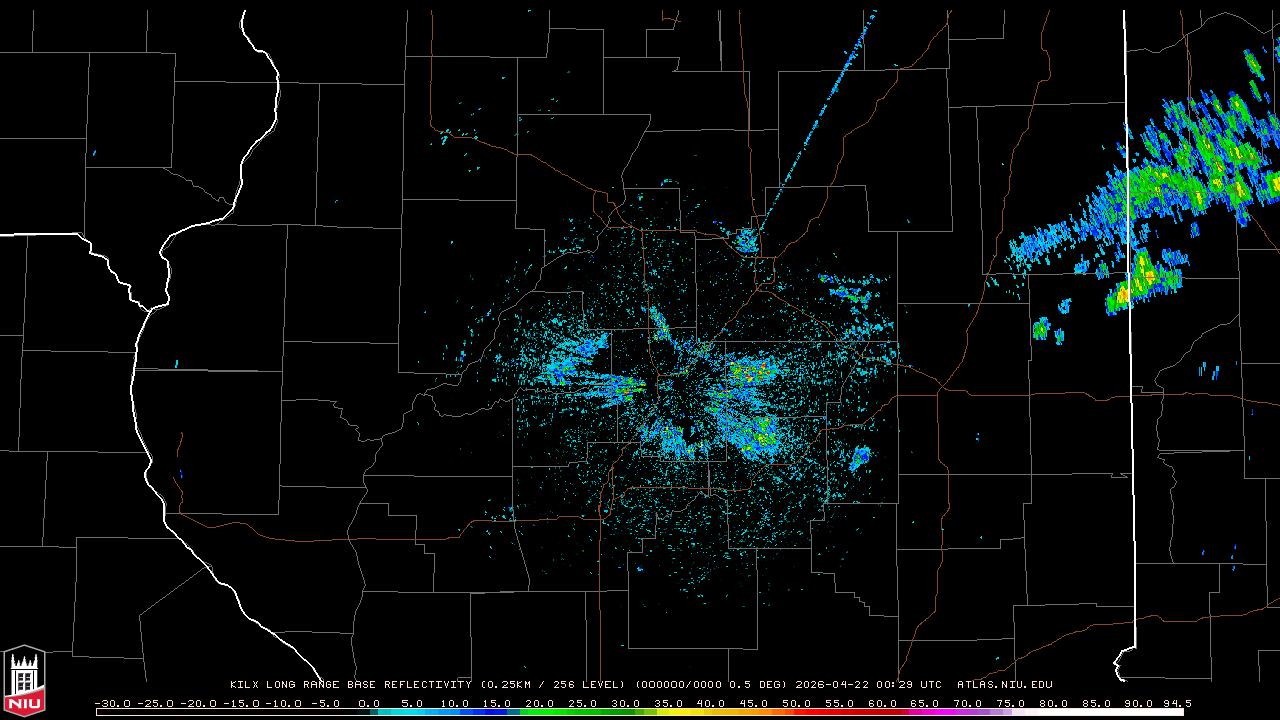This screenshot has height=720, width=1280.
Task: Click the (000000/0000 0.5 DEG) text
Action: click(x=711, y=685)
